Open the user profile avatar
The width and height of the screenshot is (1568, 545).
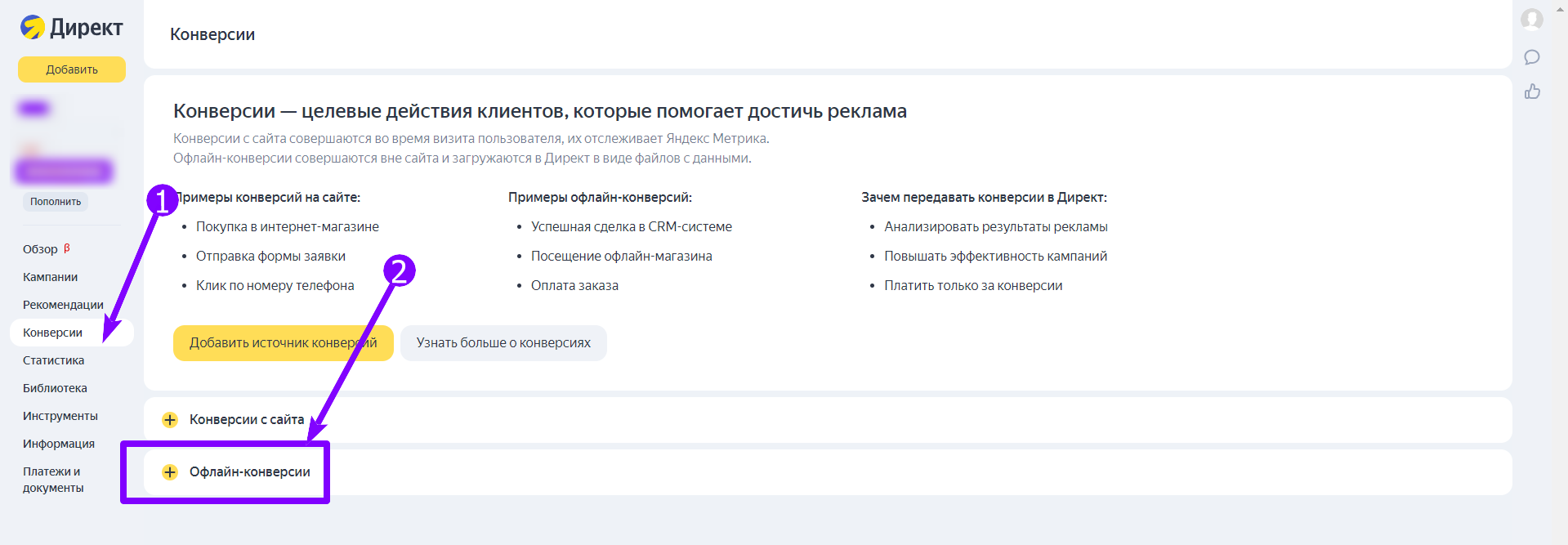[x=1532, y=19]
